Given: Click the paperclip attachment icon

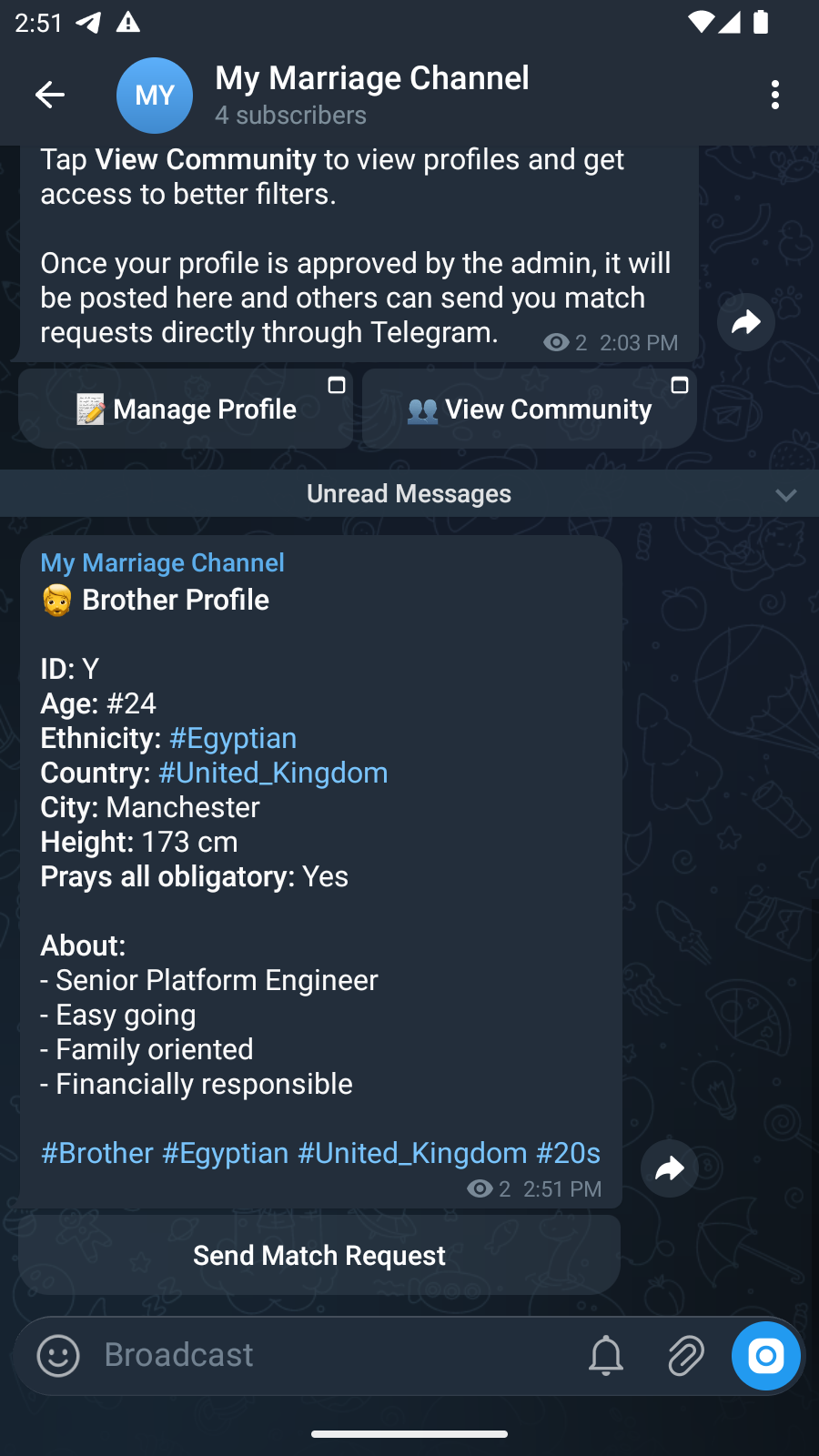Looking at the screenshot, I should (x=685, y=1355).
